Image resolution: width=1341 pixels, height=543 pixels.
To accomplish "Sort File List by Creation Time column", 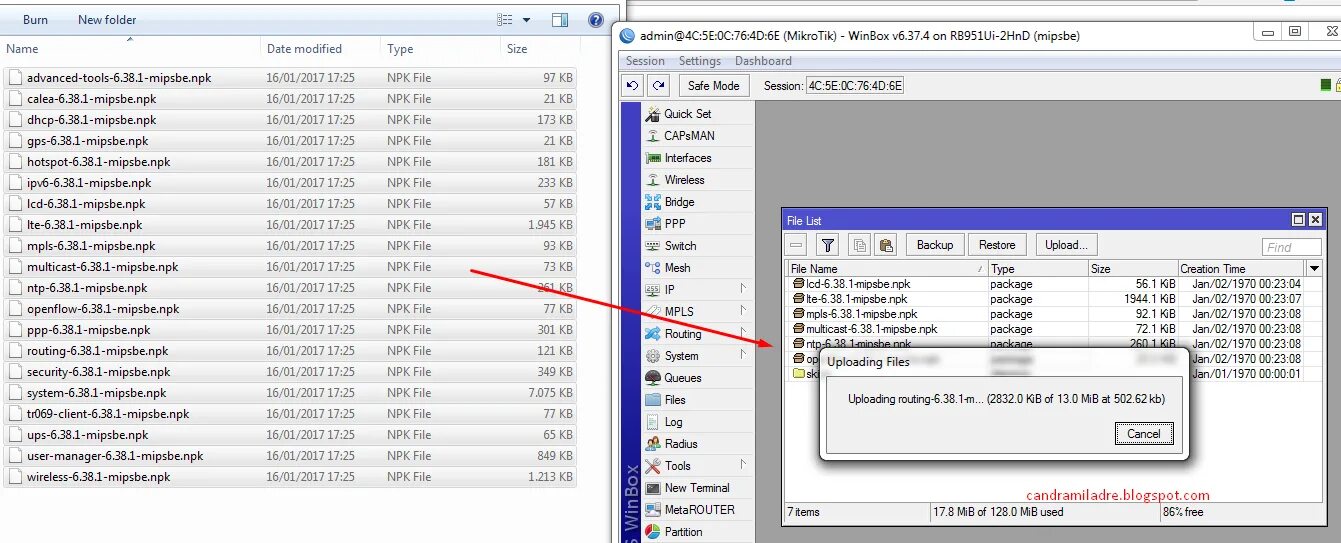I will [x=1240, y=269].
